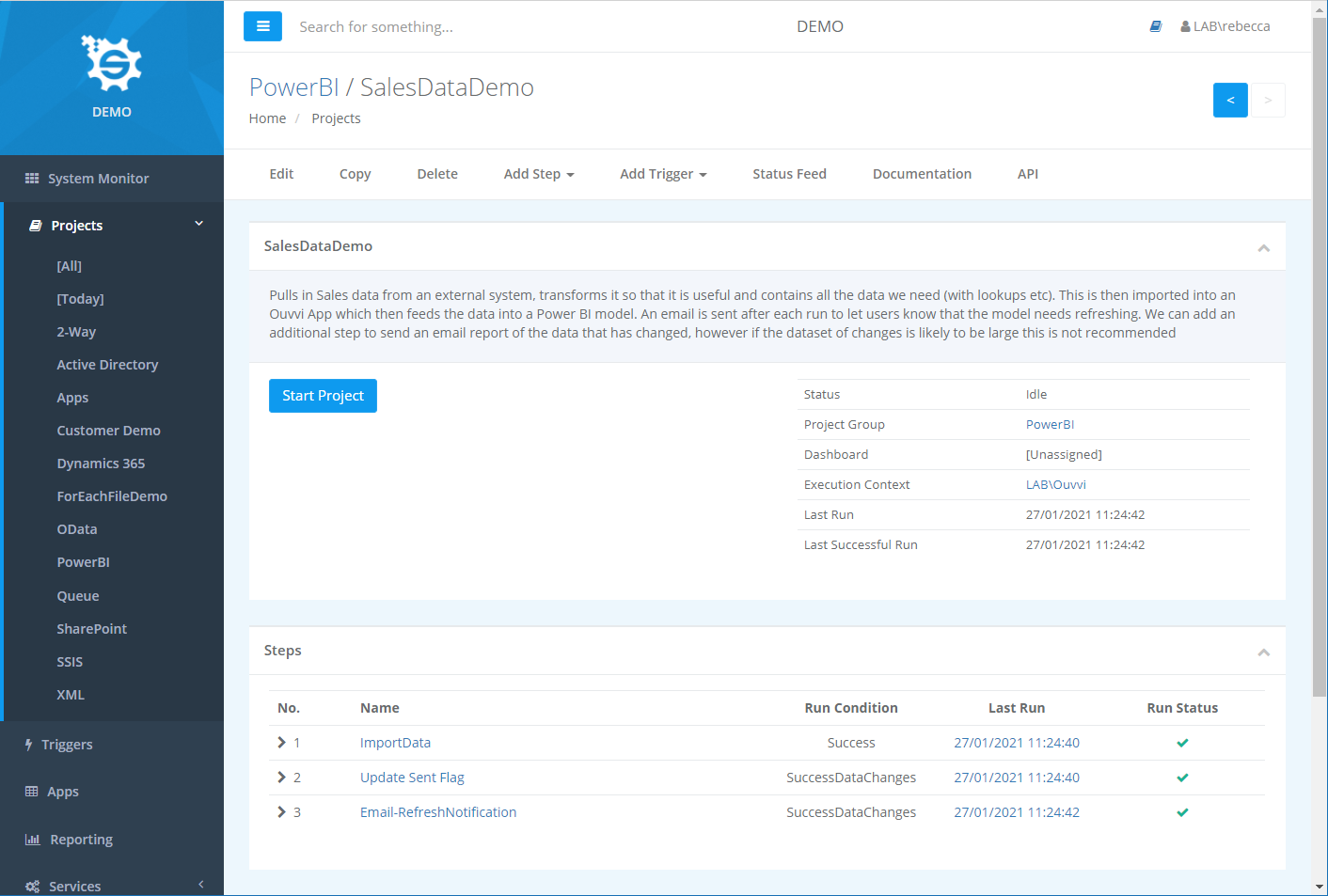This screenshot has height=896, width=1328.
Task: Open the documentation book icon in header
Action: (1156, 26)
